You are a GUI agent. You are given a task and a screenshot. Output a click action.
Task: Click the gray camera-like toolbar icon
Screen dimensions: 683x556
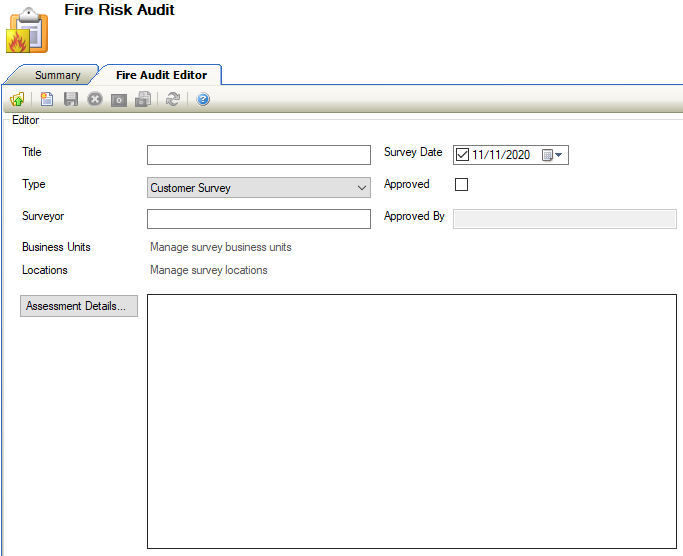119,100
